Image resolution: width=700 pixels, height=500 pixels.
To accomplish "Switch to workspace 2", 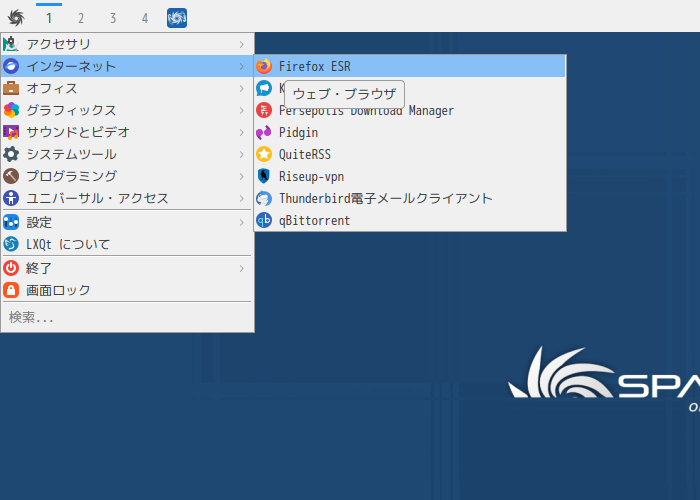I will point(81,18).
